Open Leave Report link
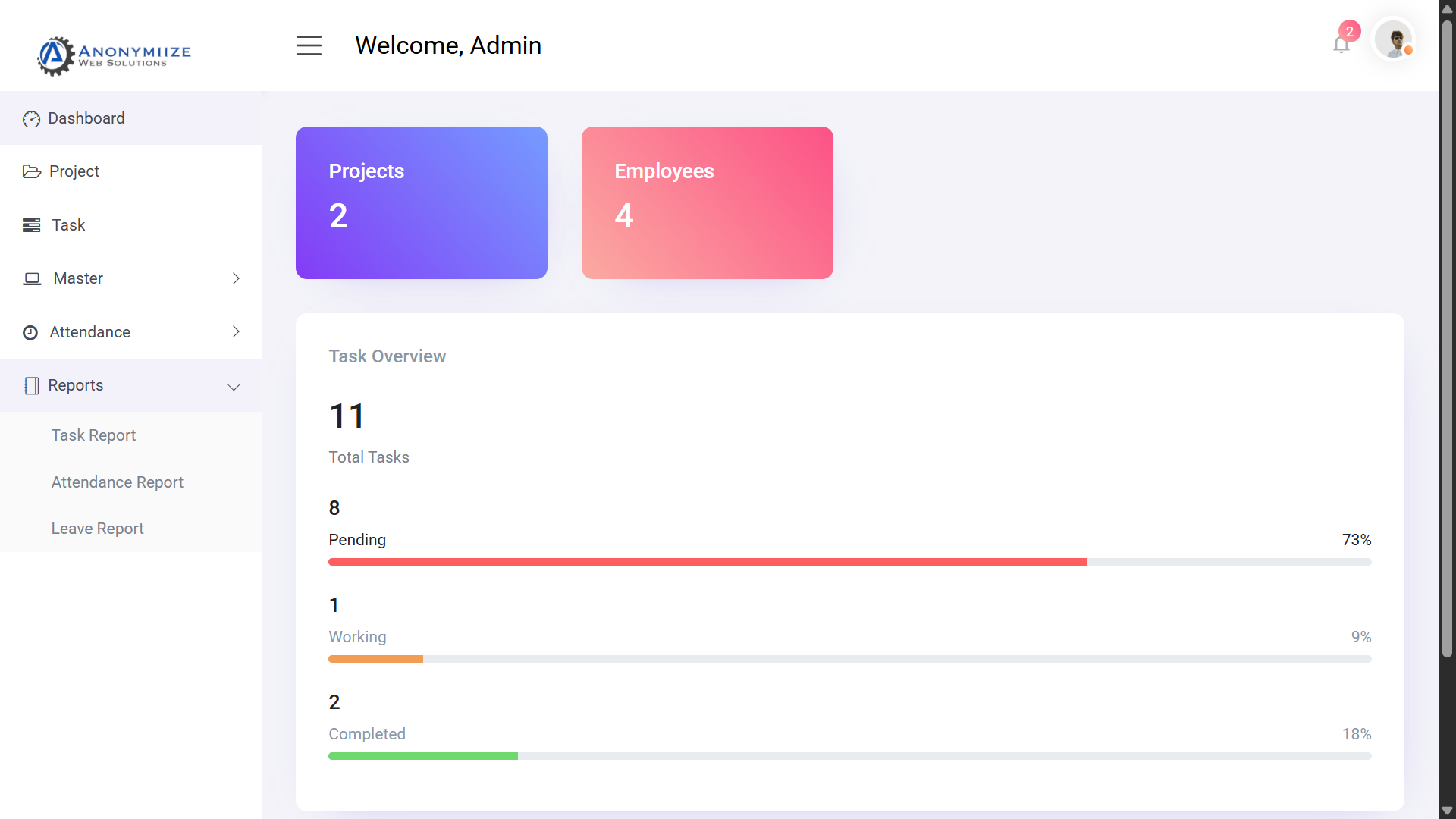The image size is (1456, 819). coord(98,529)
